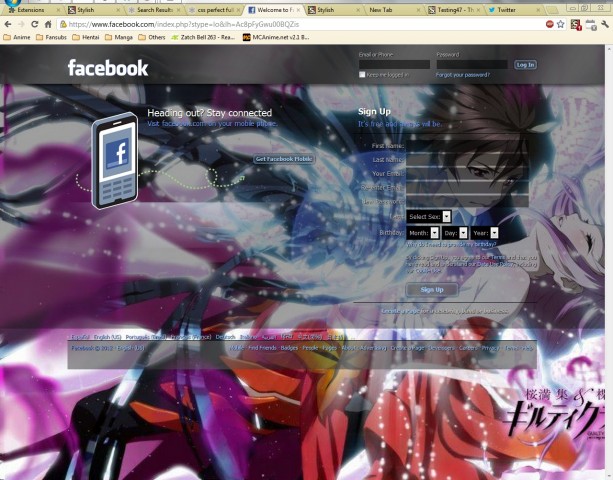The height and width of the screenshot is (480, 613).
Task: Open the Select Sex dropdown
Action: click(x=429, y=217)
